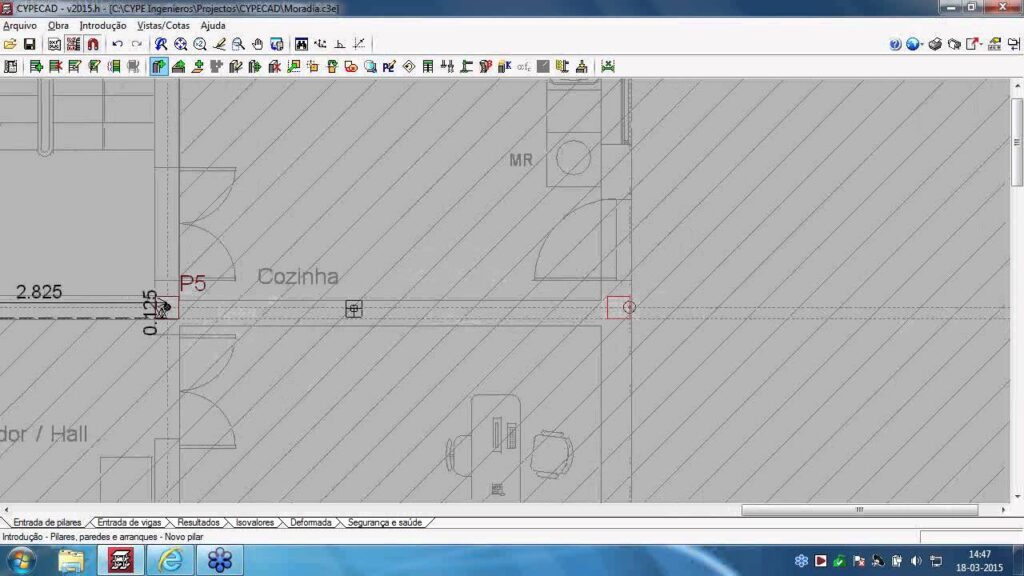Toggle the DXF/DWG template icon

54,44
